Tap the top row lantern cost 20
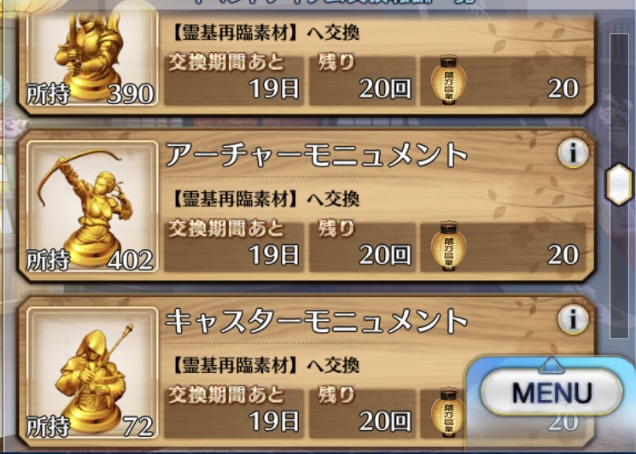The image size is (636, 454). [x=563, y=89]
